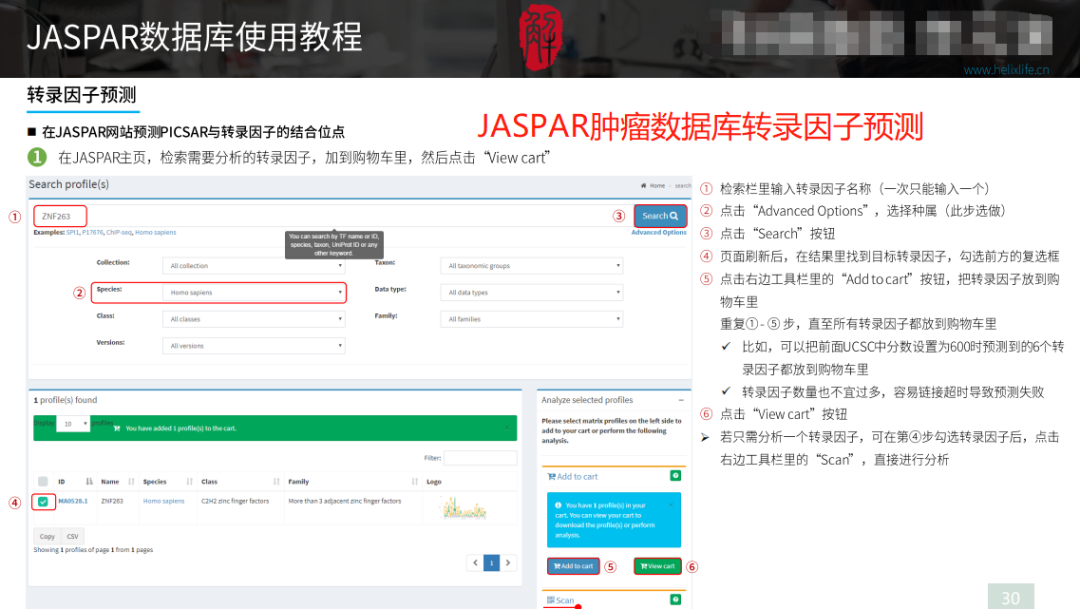Expand the Scan section header

(561, 601)
